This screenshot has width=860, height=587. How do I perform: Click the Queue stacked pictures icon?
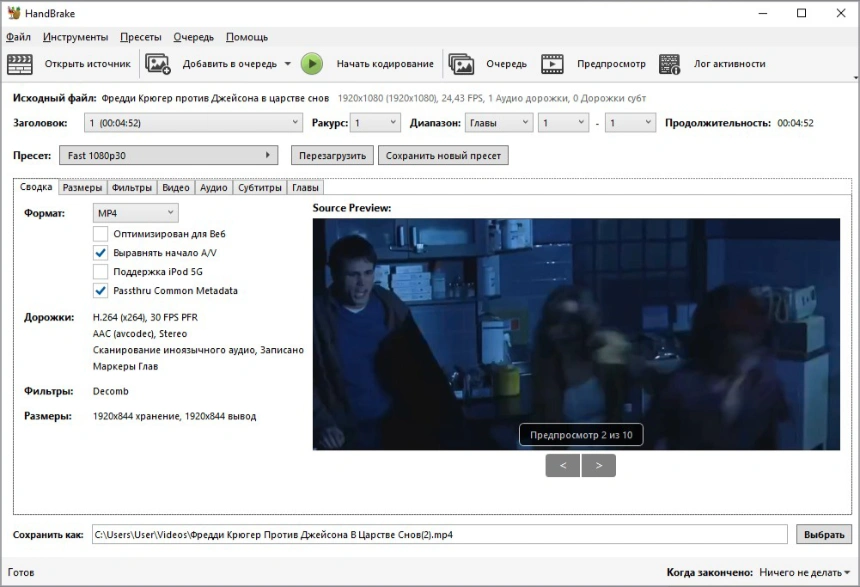pyautogui.click(x=461, y=64)
